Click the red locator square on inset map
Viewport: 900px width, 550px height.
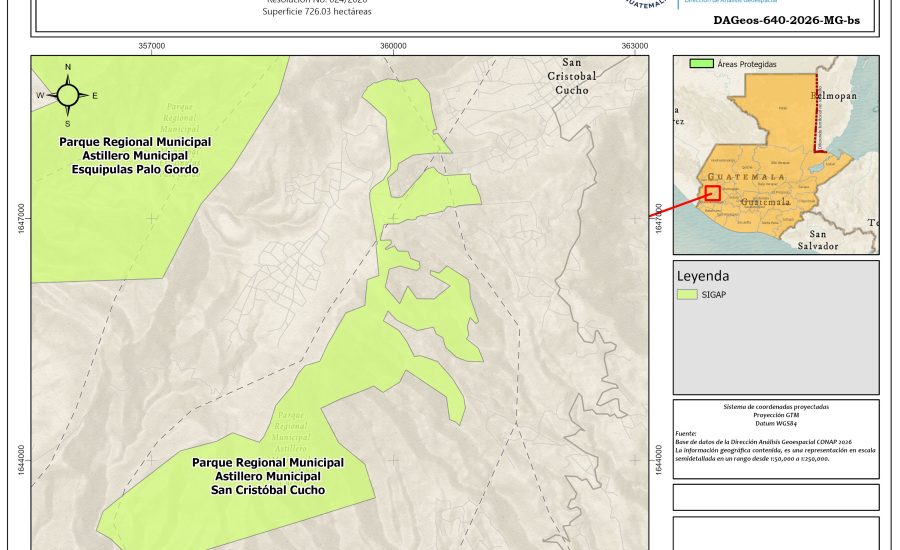tap(712, 193)
